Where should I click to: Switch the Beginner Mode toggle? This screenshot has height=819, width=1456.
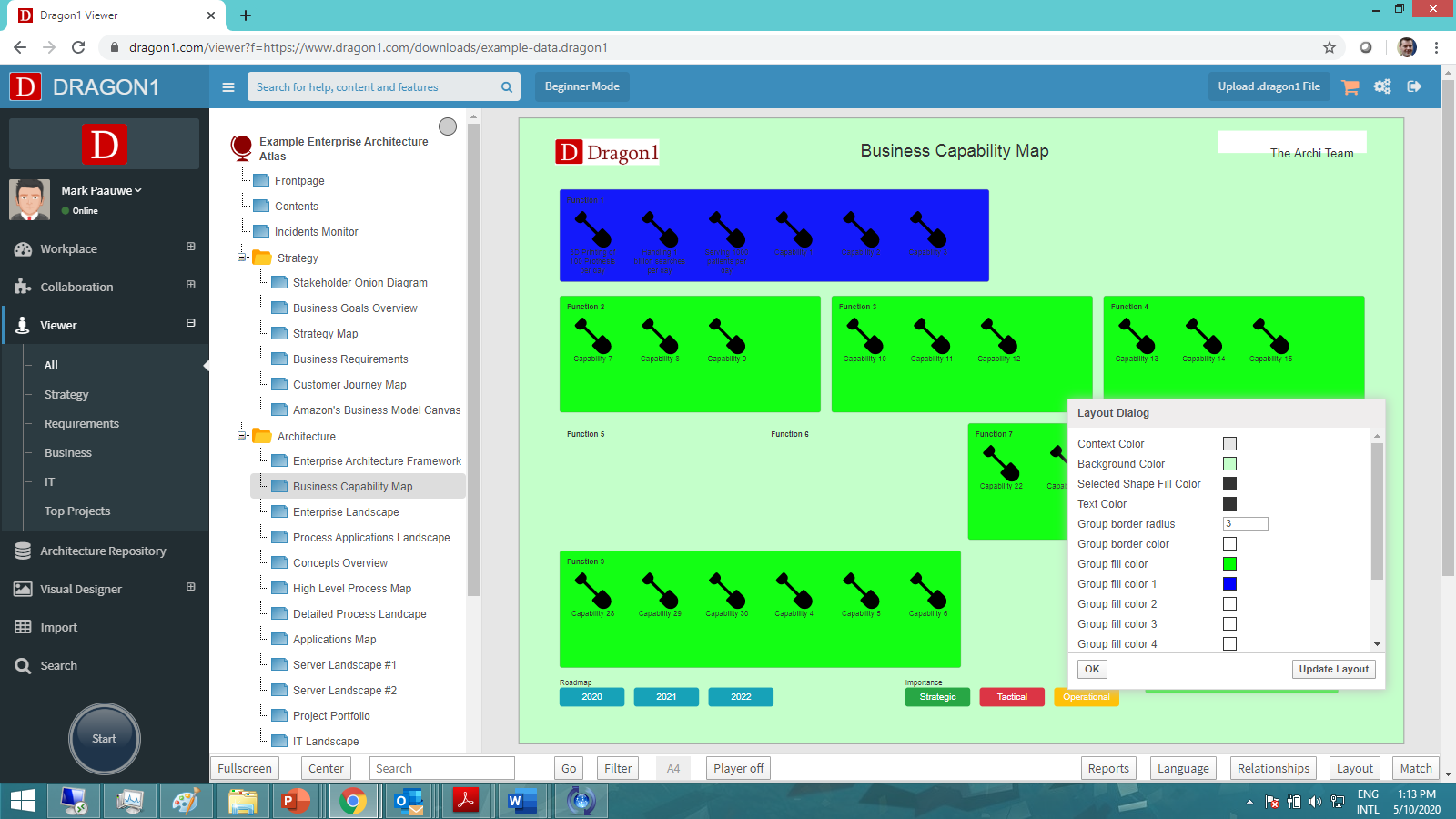(x=581, y=86)
